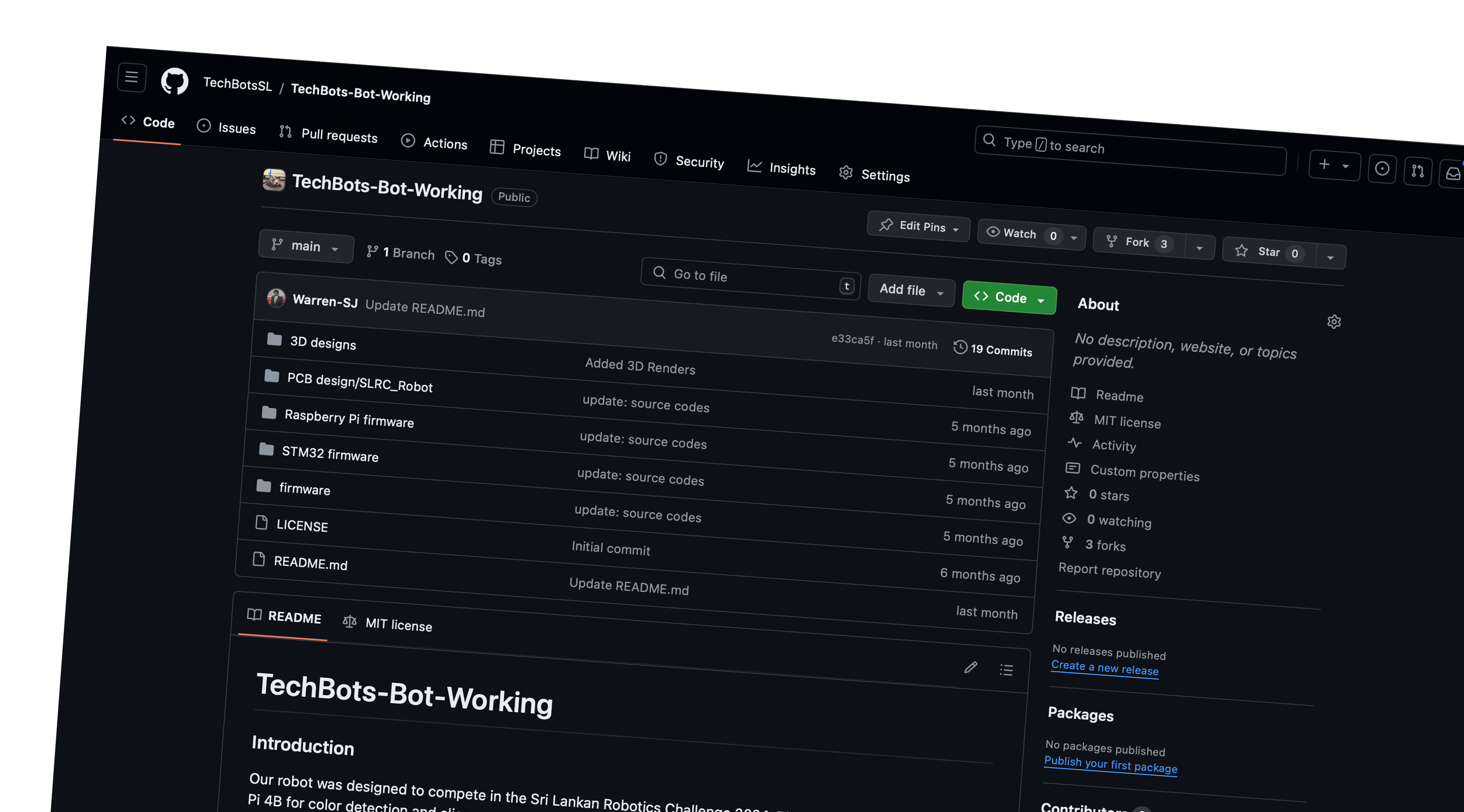Click the Added 3D Renders commit message
Screen dimensions: 1464x812
tap(640, 366)
